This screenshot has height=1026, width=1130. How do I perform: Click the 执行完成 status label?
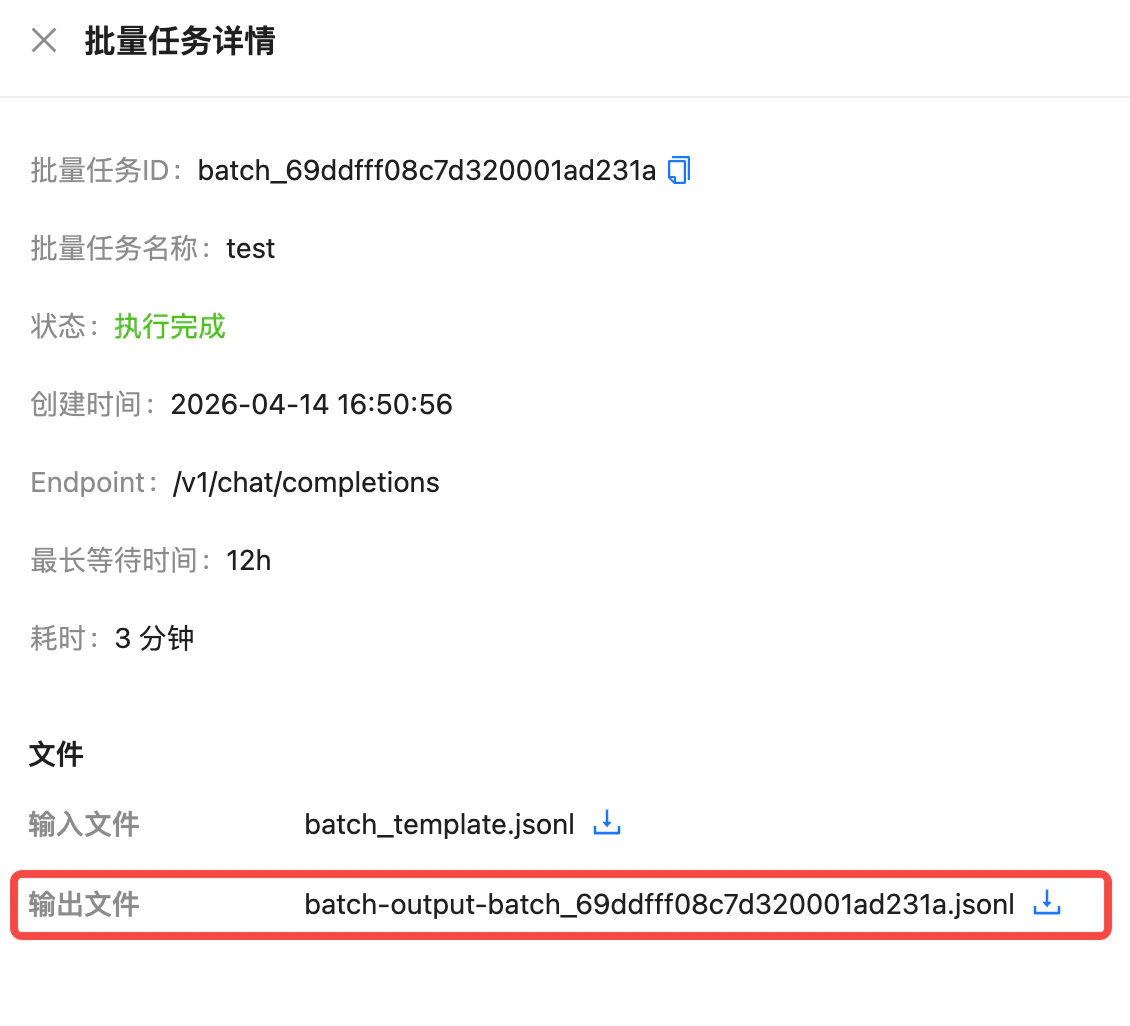(x=169, y=326)
